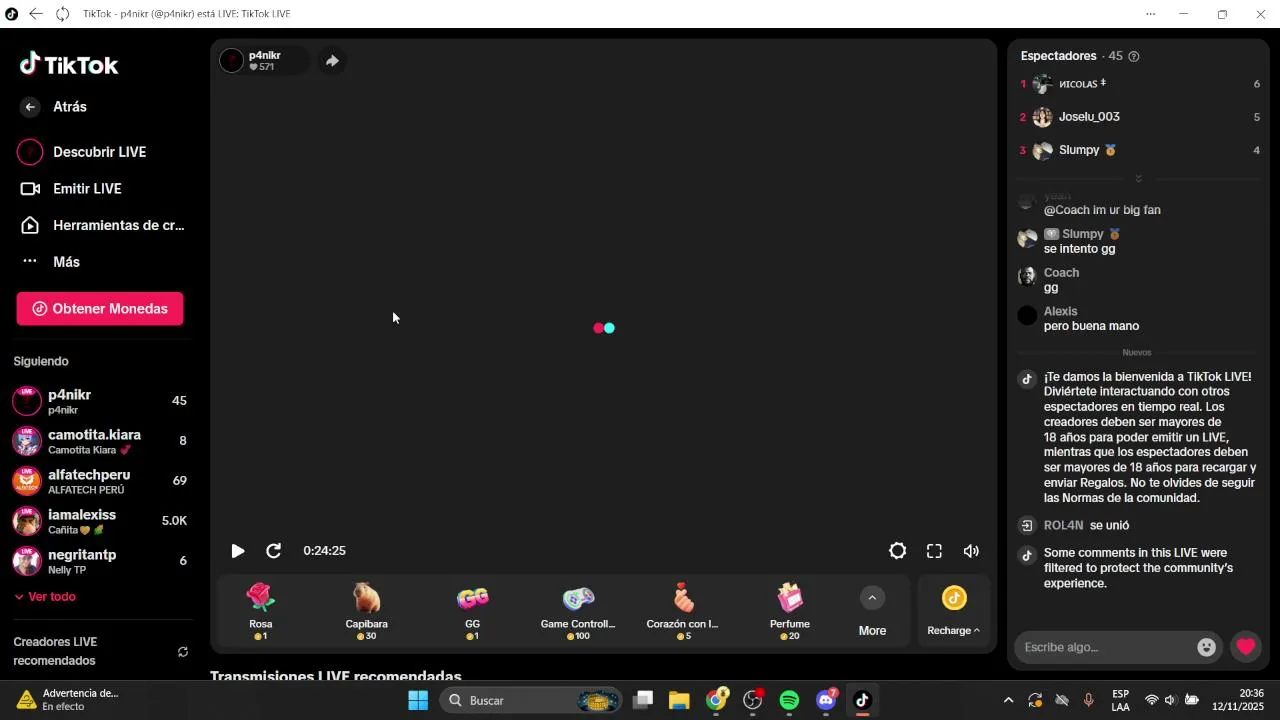Open title bar three-dots menu
The image size is (1280, 720).
(1150, 14)
